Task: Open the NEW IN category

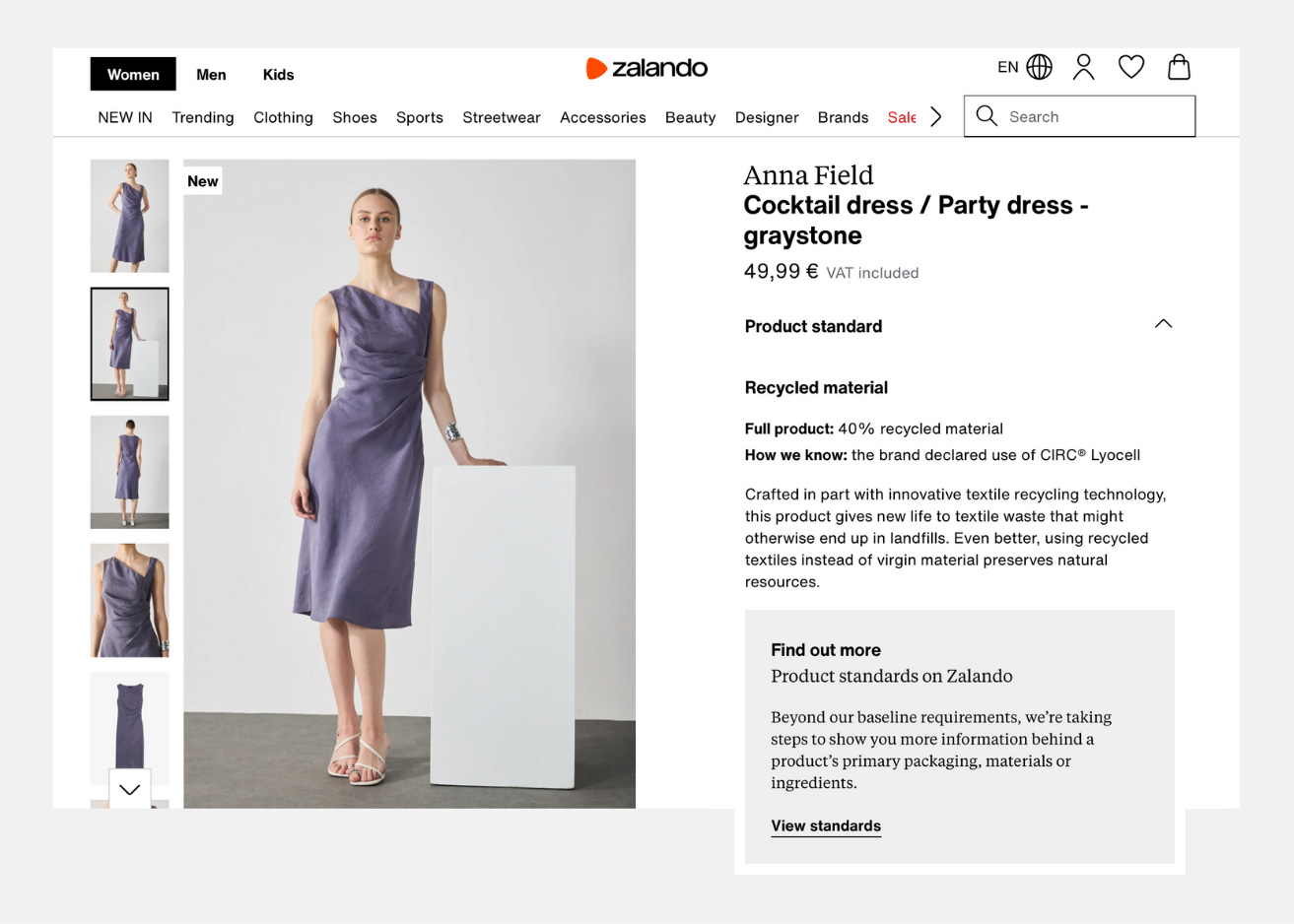Action: point(125,117)
